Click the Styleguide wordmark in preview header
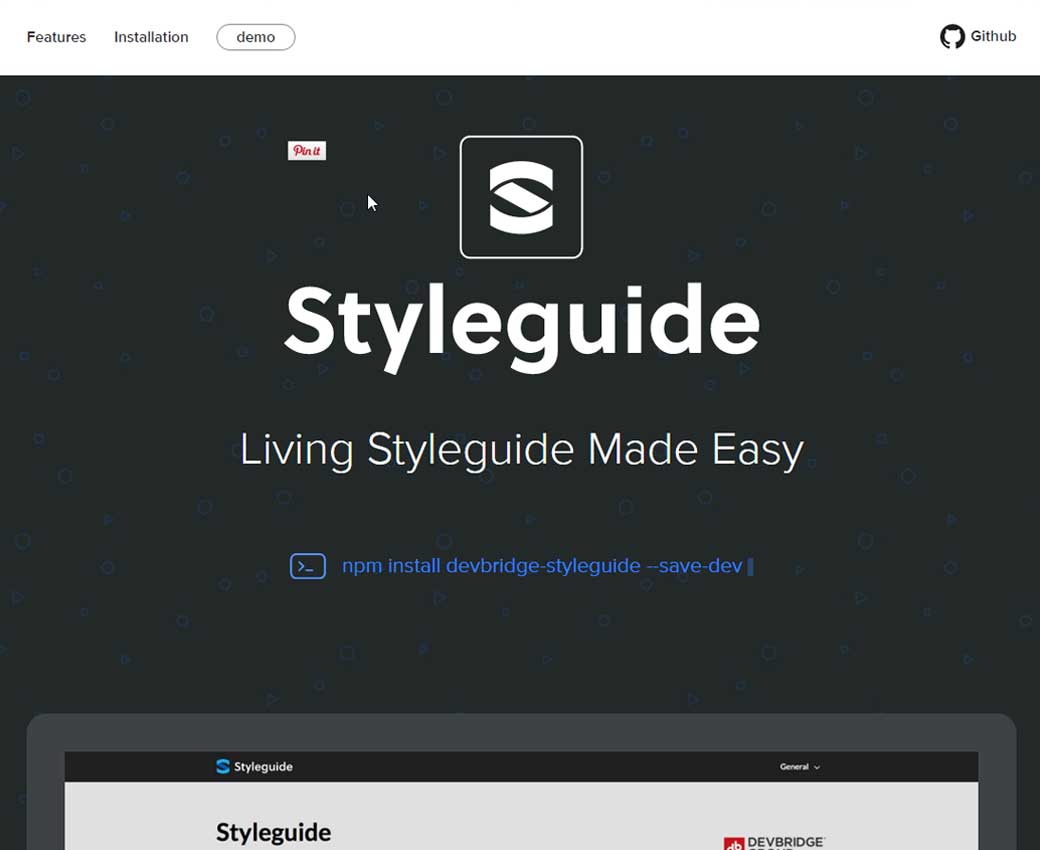Viewport: 1040px width, 850px height. point(263,767)
